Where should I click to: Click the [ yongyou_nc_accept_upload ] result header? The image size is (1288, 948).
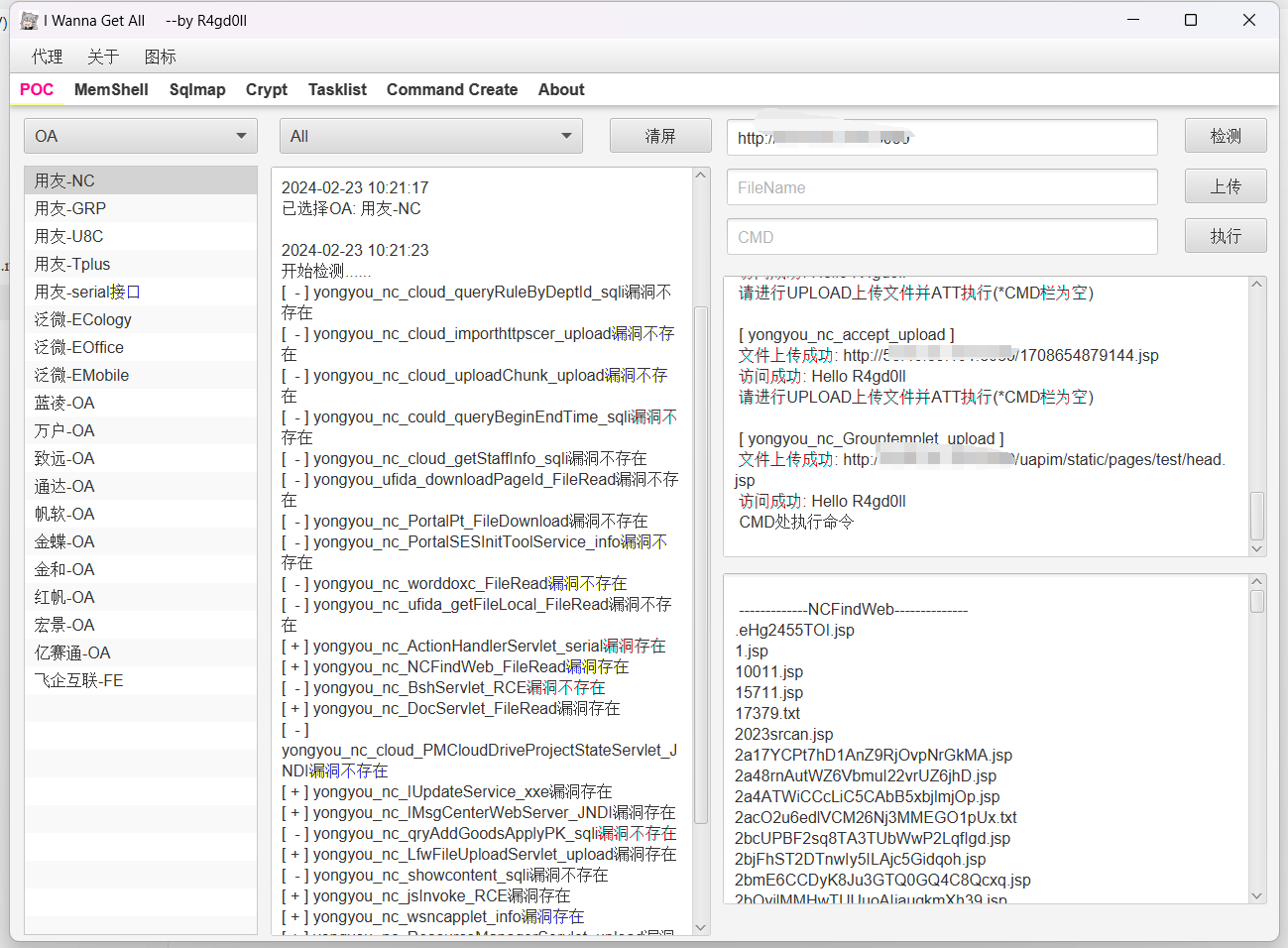(846, 334)
